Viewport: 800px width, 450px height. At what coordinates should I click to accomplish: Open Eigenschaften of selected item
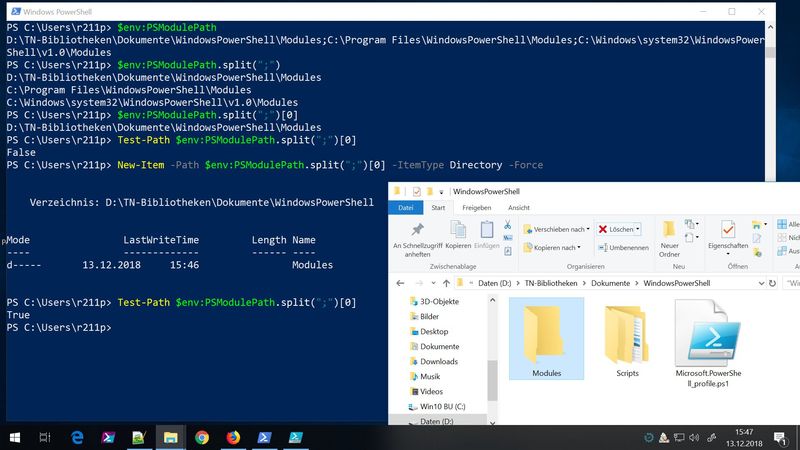728,234
